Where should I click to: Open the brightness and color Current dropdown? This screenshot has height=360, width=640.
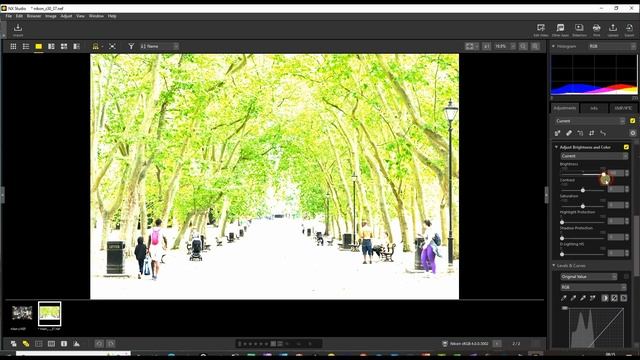tap(594, 156)
